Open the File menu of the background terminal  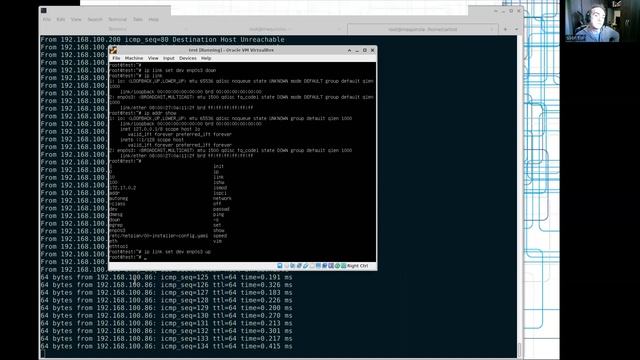pos(47,20)
